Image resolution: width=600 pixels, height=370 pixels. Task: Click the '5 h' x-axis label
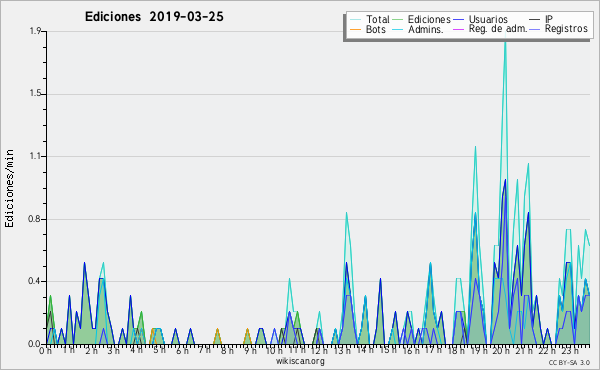[x=159, y=350]
